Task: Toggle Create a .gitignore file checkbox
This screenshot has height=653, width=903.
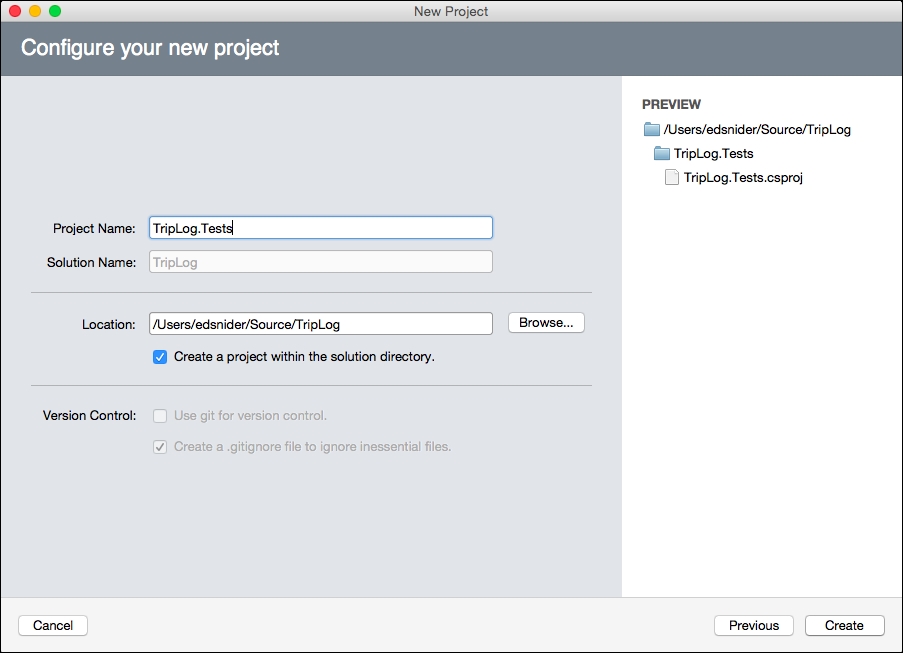Action: tap(160, 447)
